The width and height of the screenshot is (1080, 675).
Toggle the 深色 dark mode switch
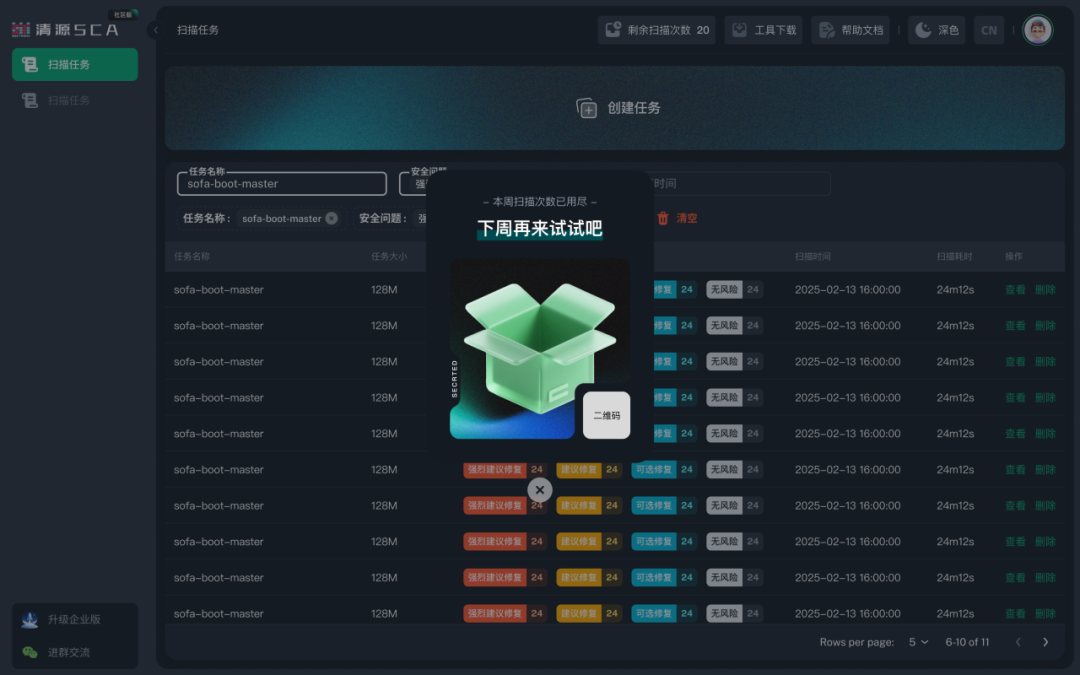[937, 30]
